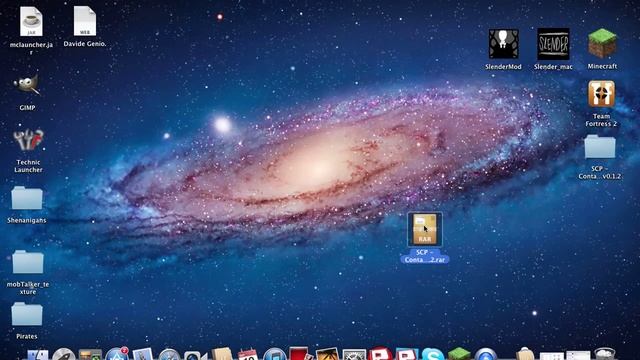Select the SCP Containment v0.1.2 folder
The width and height of the screenshot is (640, 360).
600,147
